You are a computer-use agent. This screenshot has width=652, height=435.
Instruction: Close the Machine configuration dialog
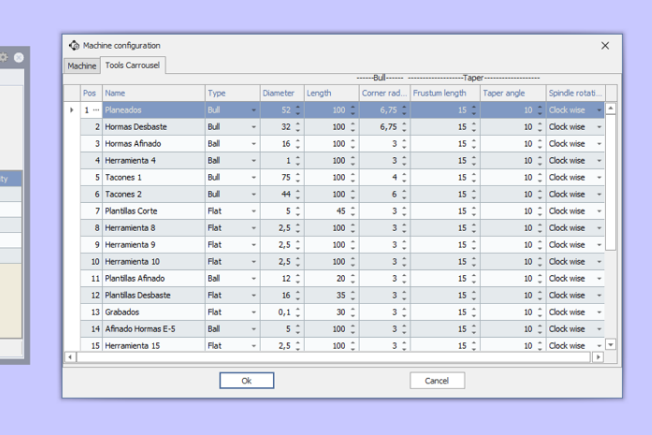pyautogui.click(x=604, y=45)
